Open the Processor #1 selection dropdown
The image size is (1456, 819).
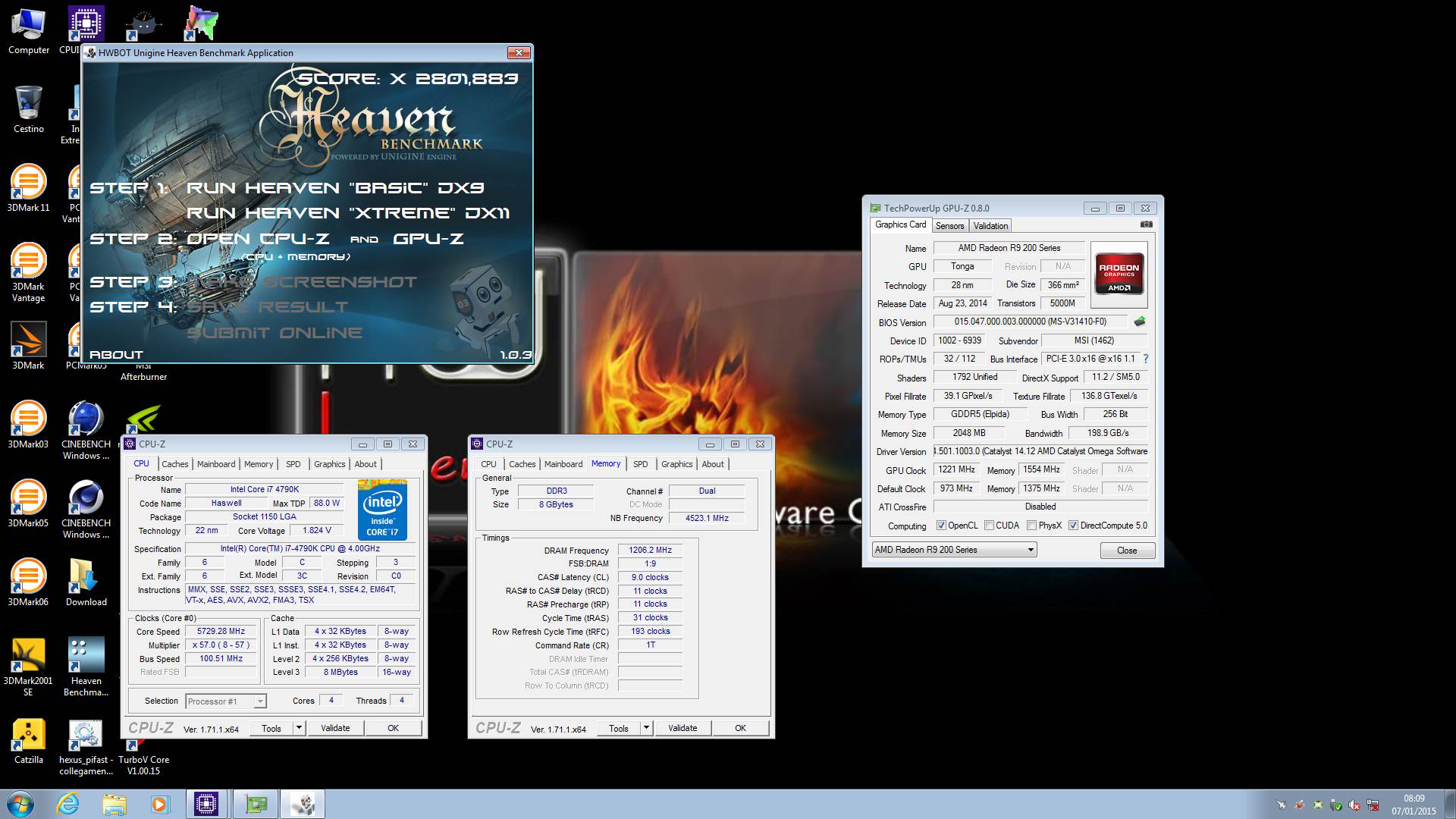(226, 701)
